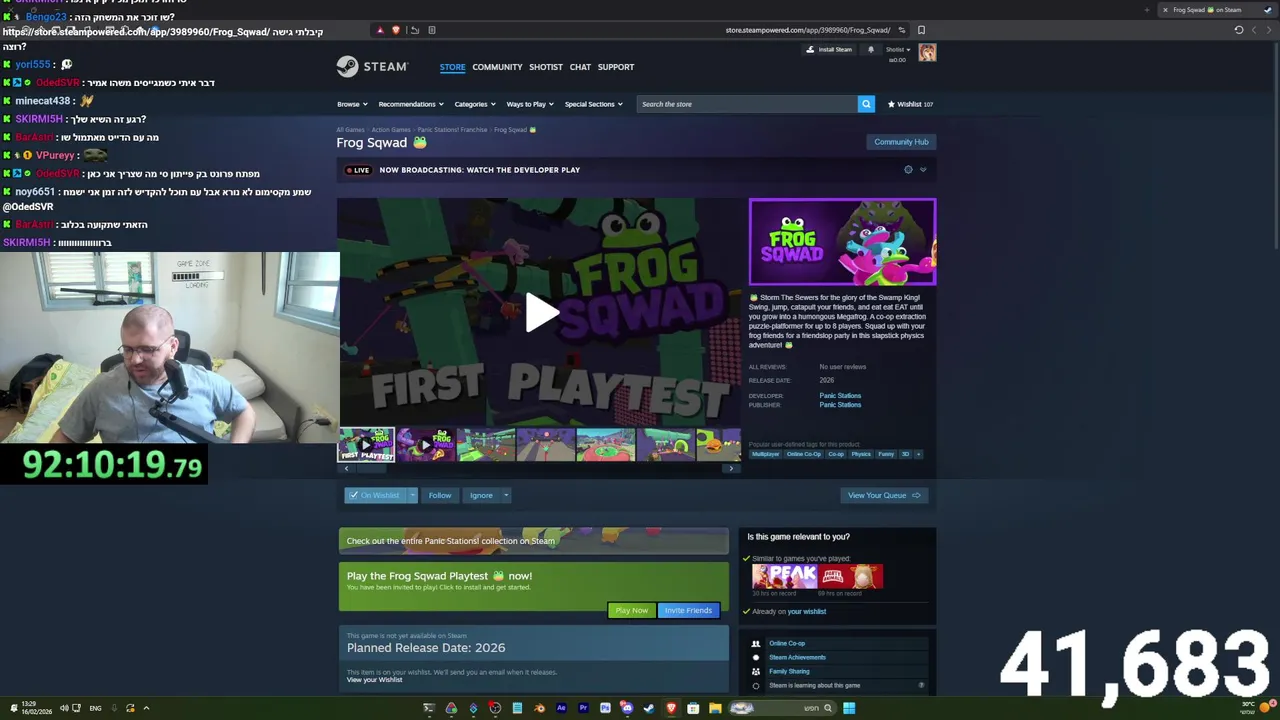1280x720 pixels.
Task: Click the Brave shield icon in address bar
Action: 396,30
